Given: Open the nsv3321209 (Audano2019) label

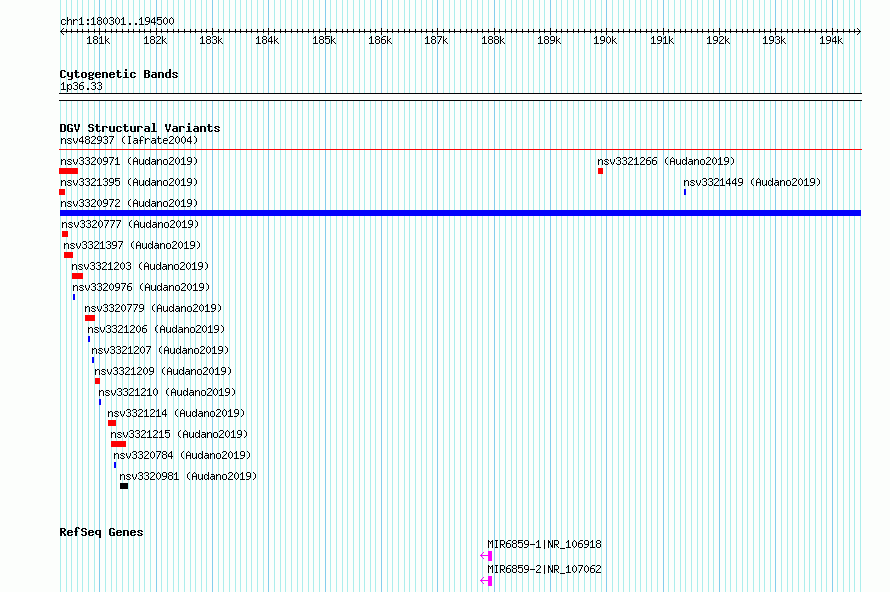Looking at the screenshot, I should click(163, 371).
